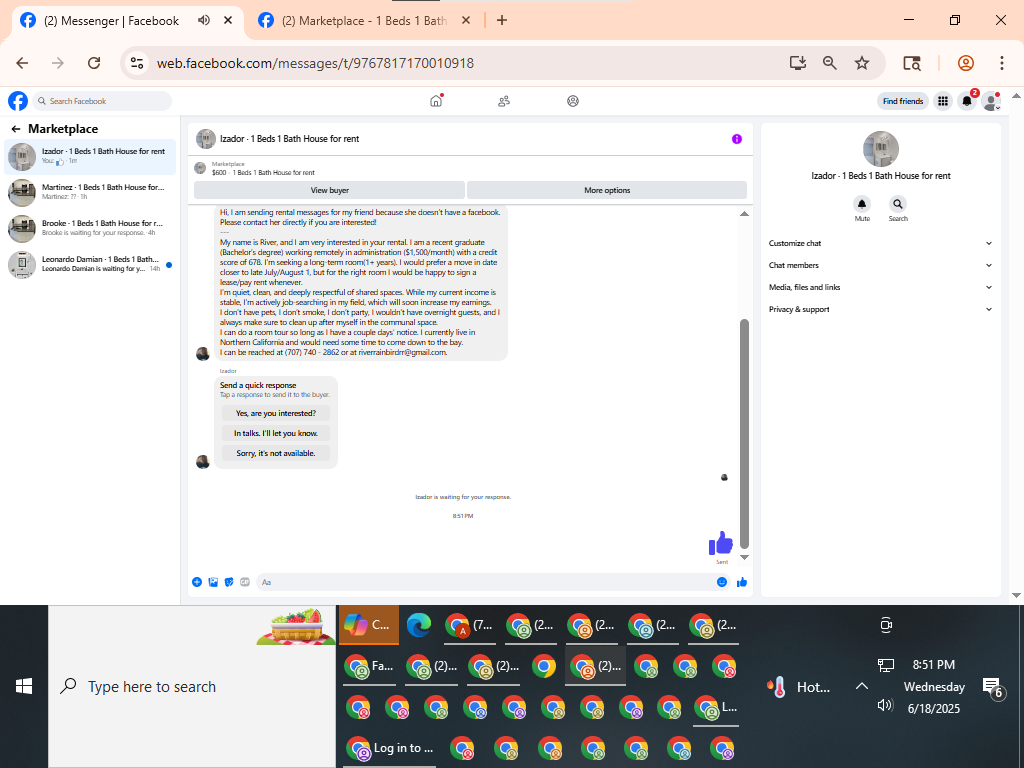The height and width of the screenshot is (768, 1024).
Task: Open Chrome zoom magnifier icon in address bar
Action: coord(829,63)
